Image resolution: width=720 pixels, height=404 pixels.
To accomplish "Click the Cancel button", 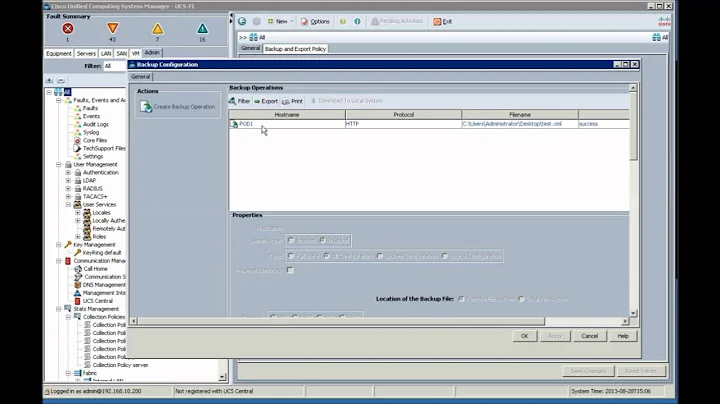I will click(x=590, y=336).
